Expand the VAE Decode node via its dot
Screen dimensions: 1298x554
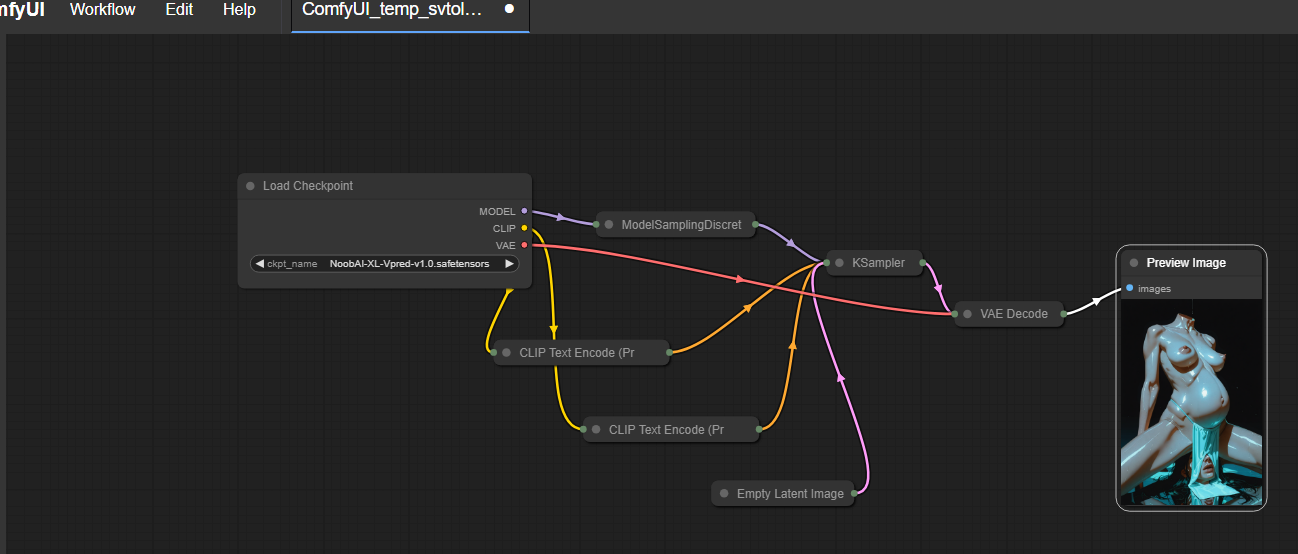pyautogui.click(x=967, y=314)
